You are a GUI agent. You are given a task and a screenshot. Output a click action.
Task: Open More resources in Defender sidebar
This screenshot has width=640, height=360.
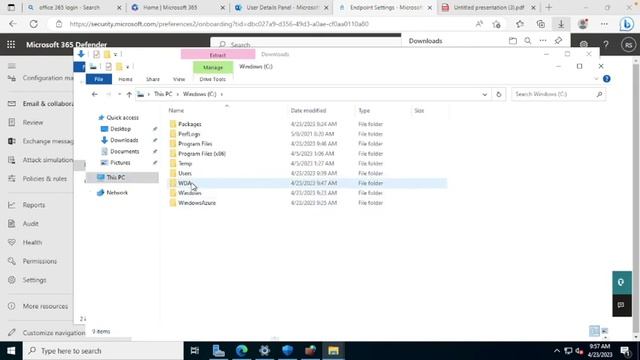tap(45, 307)
